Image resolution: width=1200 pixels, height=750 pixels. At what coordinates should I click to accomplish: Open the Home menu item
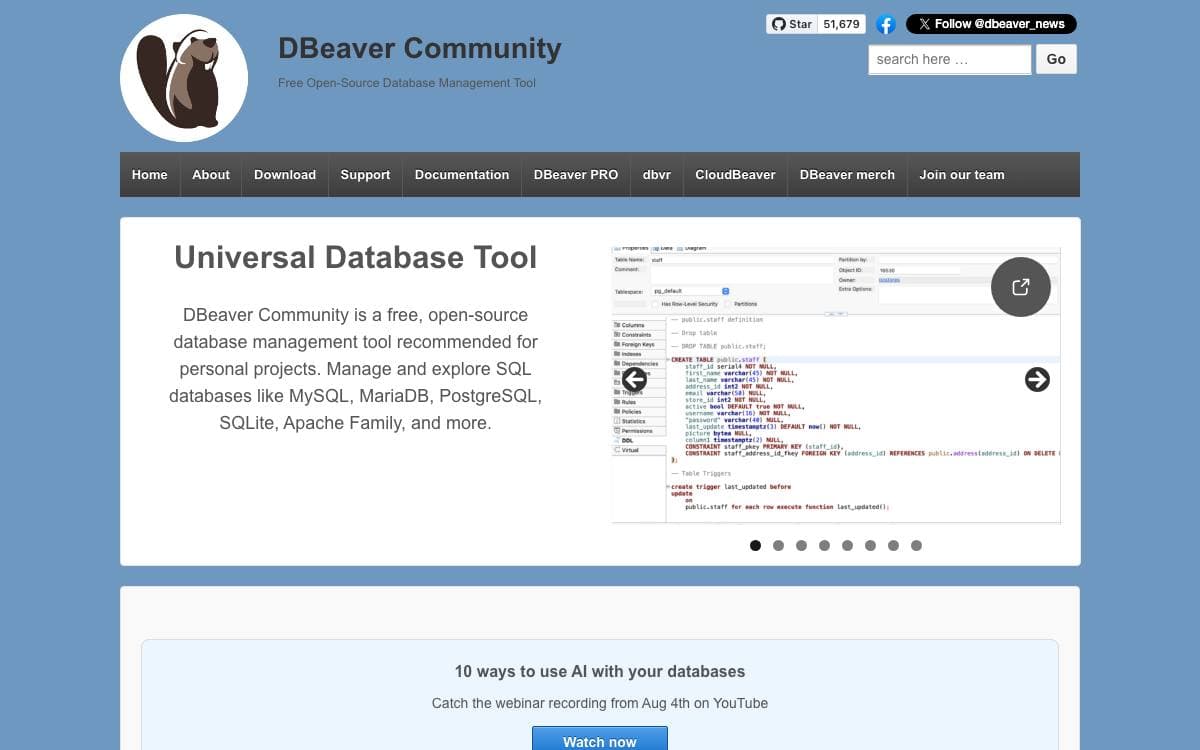click(x=150, y=174)
